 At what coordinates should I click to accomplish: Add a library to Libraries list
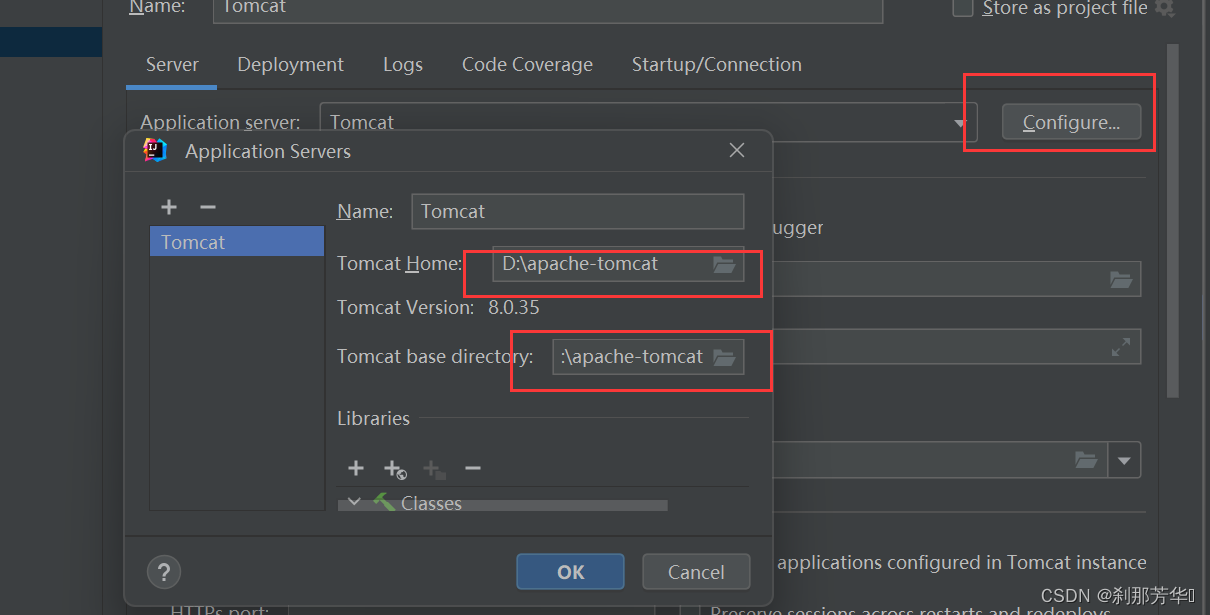pos(356,468)
